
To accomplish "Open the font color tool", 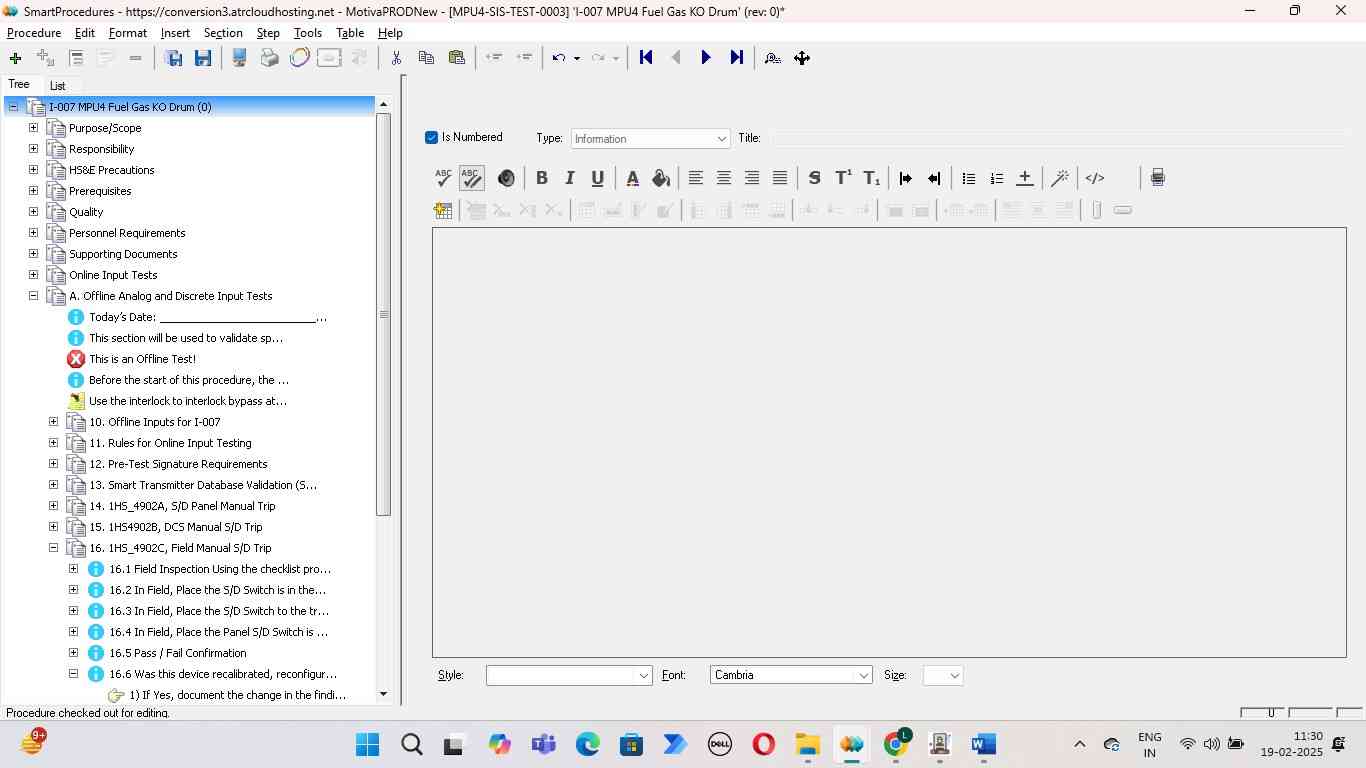I will (632, 178).
